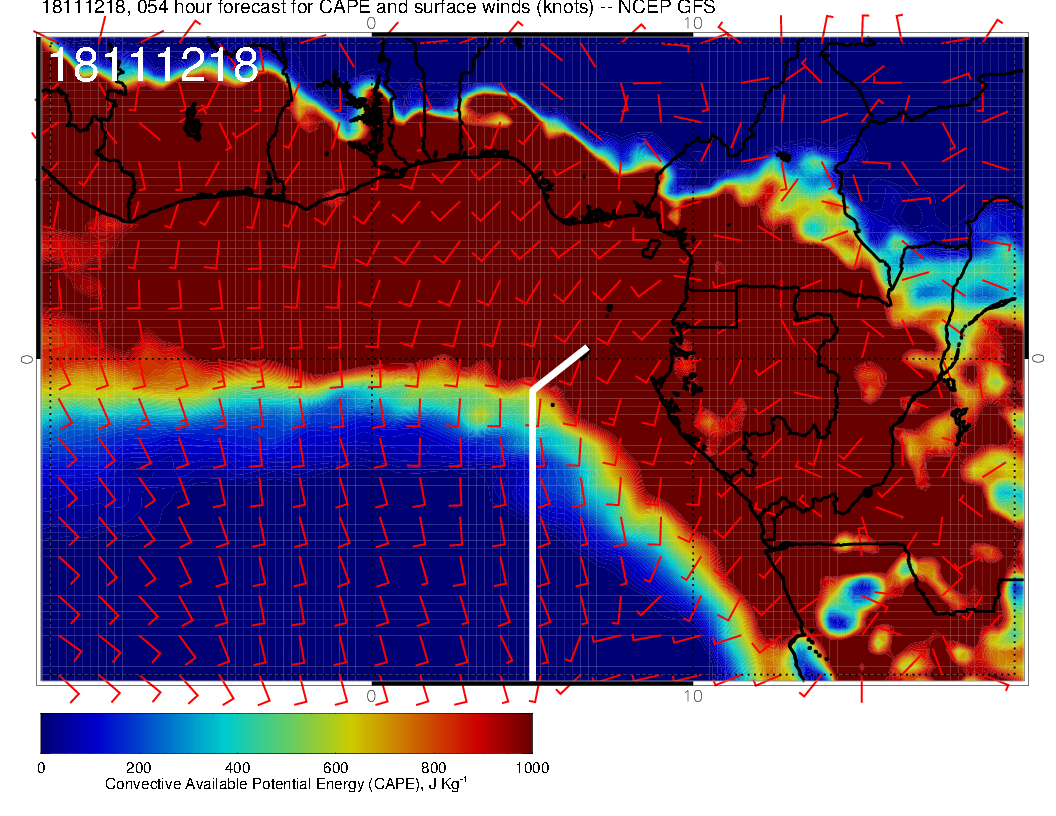Select the Convective Available Potential Energy caption
This screenshot has width=1056, height=816.
286,785
